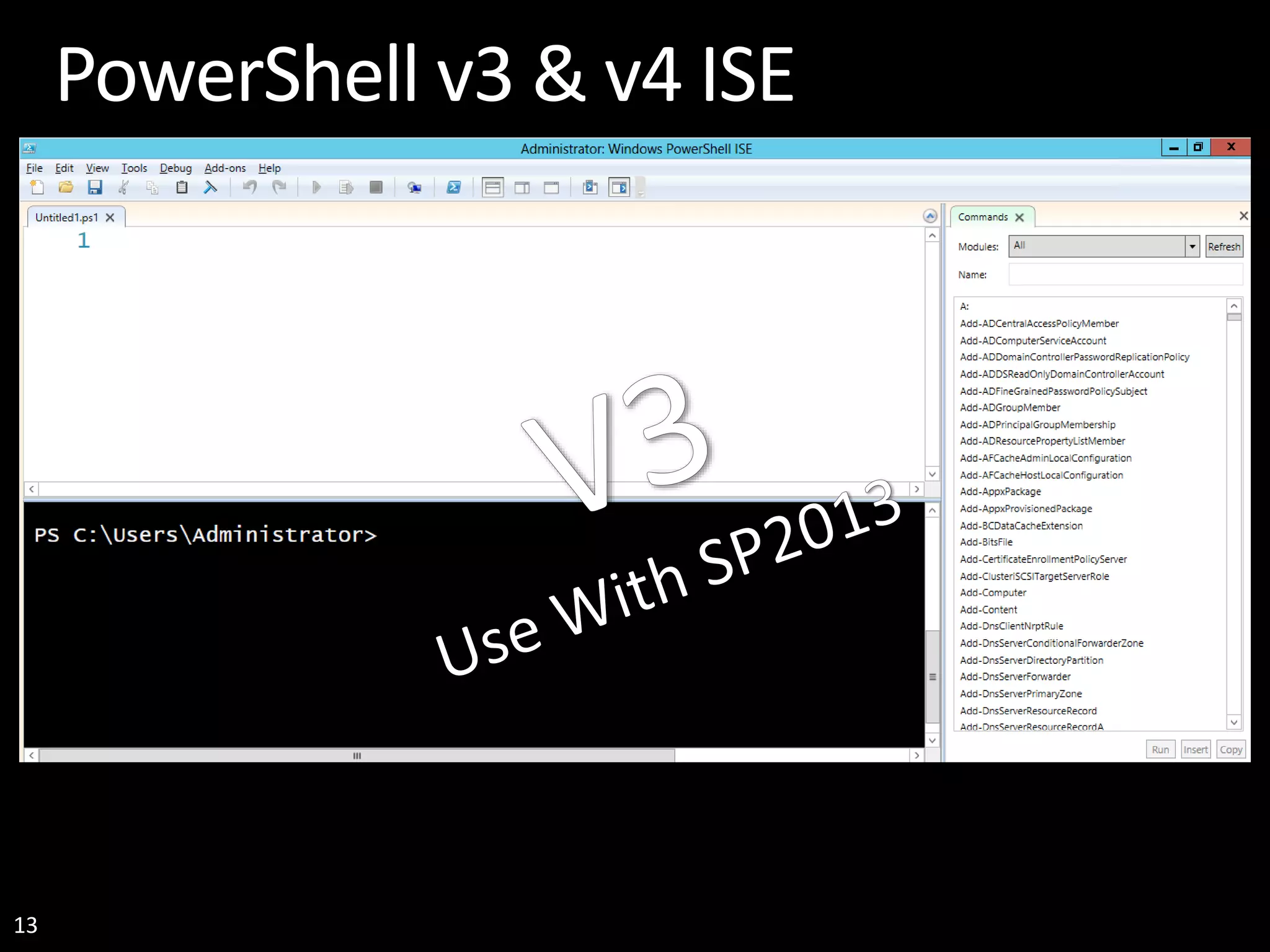Select Add-Computer command
This screenshot has width=1270, height=952.
(993, 593)
